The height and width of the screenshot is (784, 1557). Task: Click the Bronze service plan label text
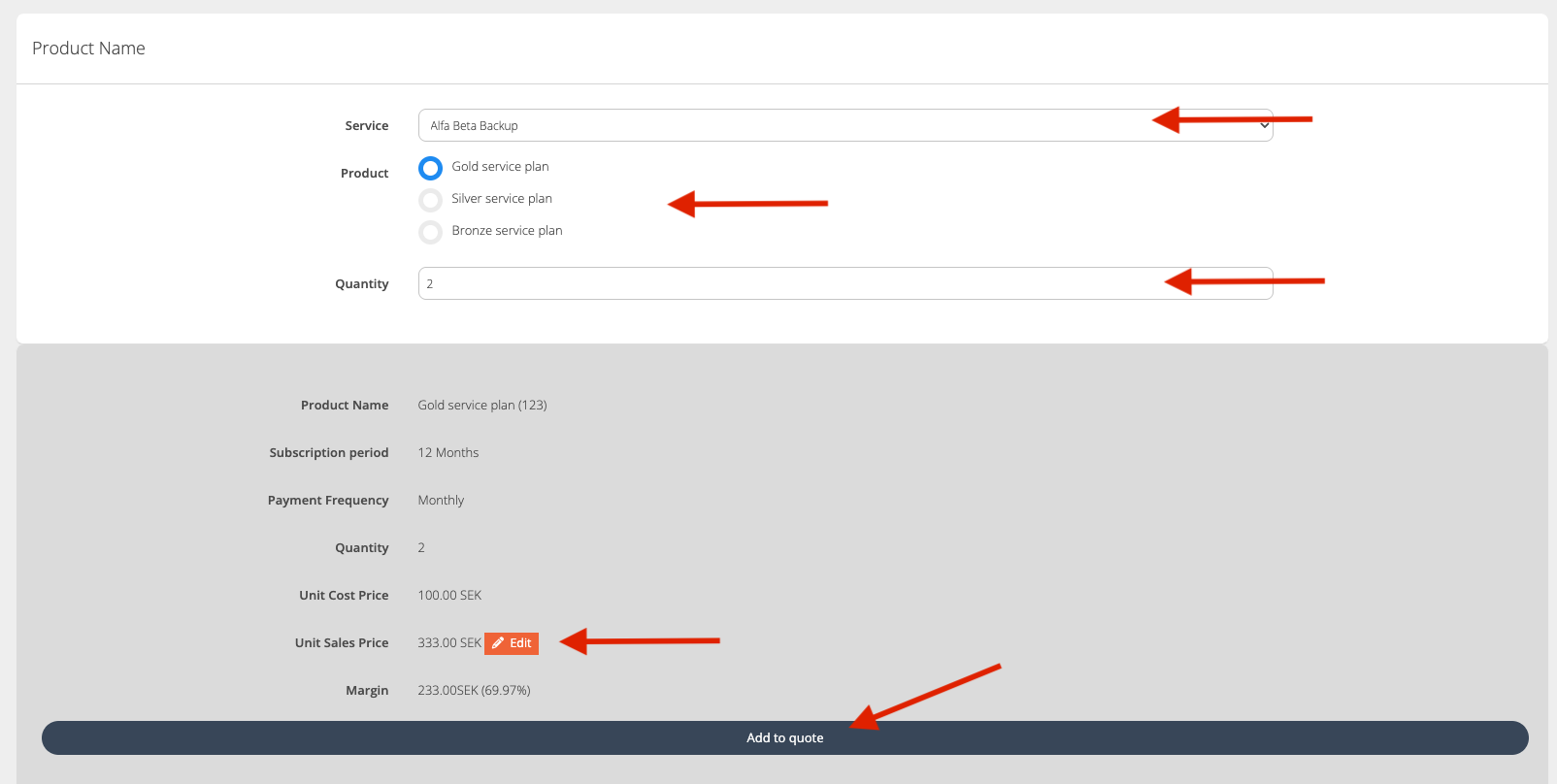pos(507,231)
